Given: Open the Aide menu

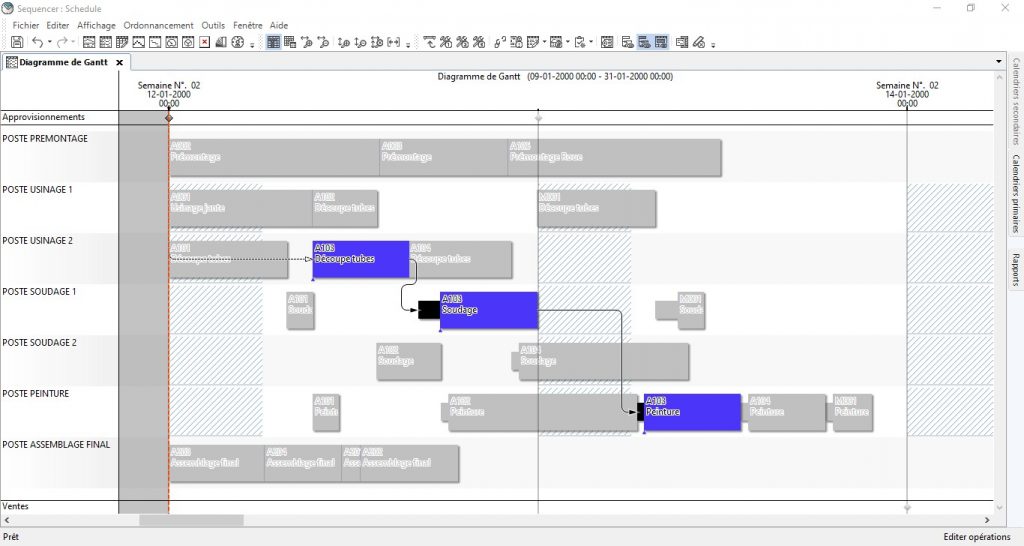Looking at the screenshot, I should 279,25.
